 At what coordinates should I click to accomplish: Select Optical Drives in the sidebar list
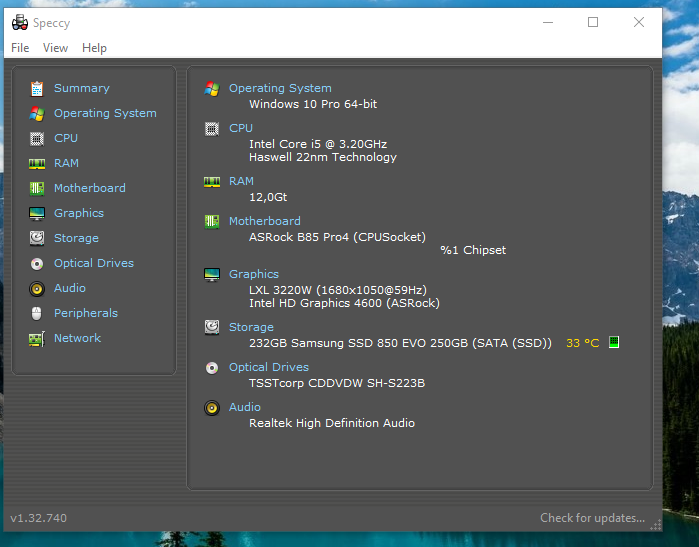94,263
